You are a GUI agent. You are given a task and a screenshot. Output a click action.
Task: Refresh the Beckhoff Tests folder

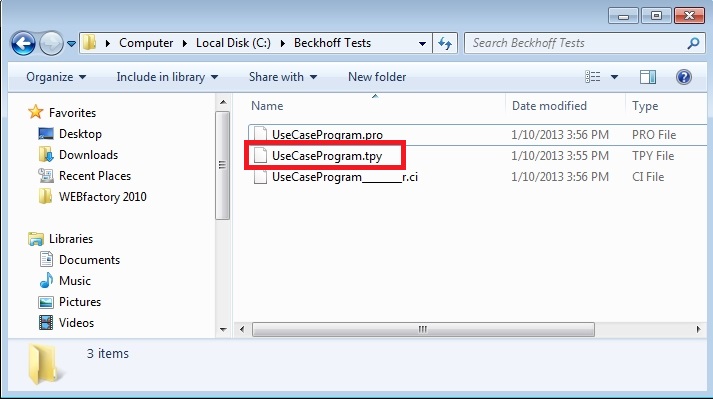pos(445,43)
